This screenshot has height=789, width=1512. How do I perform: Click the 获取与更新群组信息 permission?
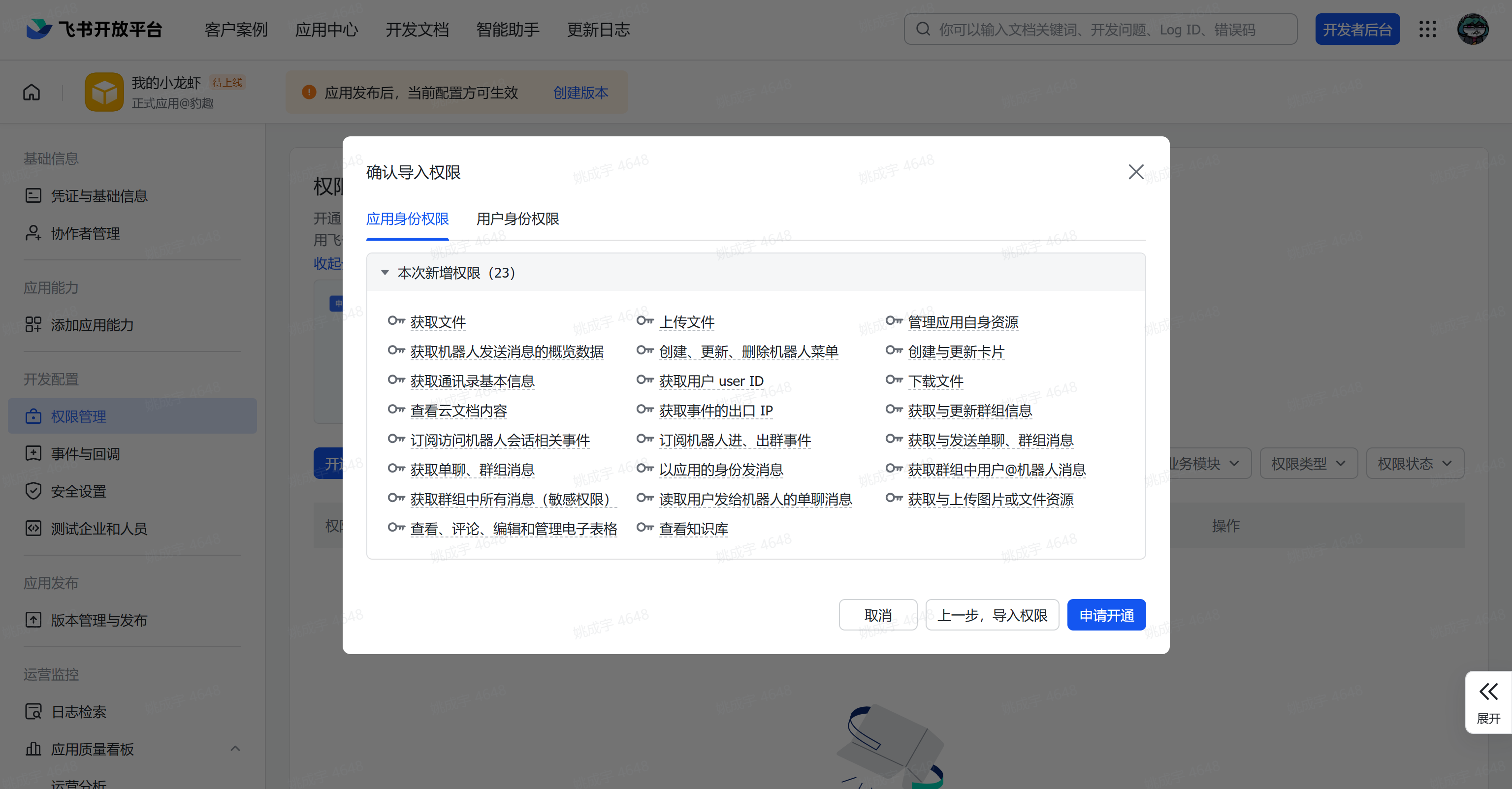(969, 410)
